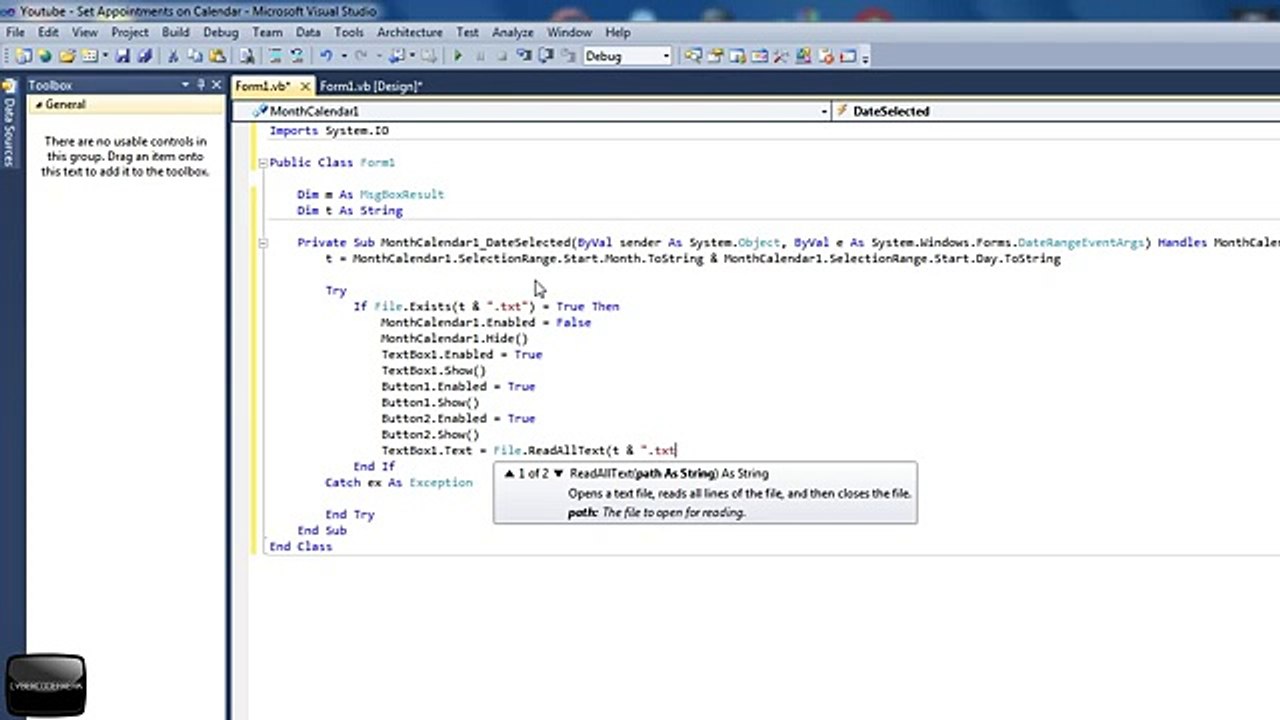Open the Data Sources side tab
The image size is (1280, 720).
[x=9, y=124]
